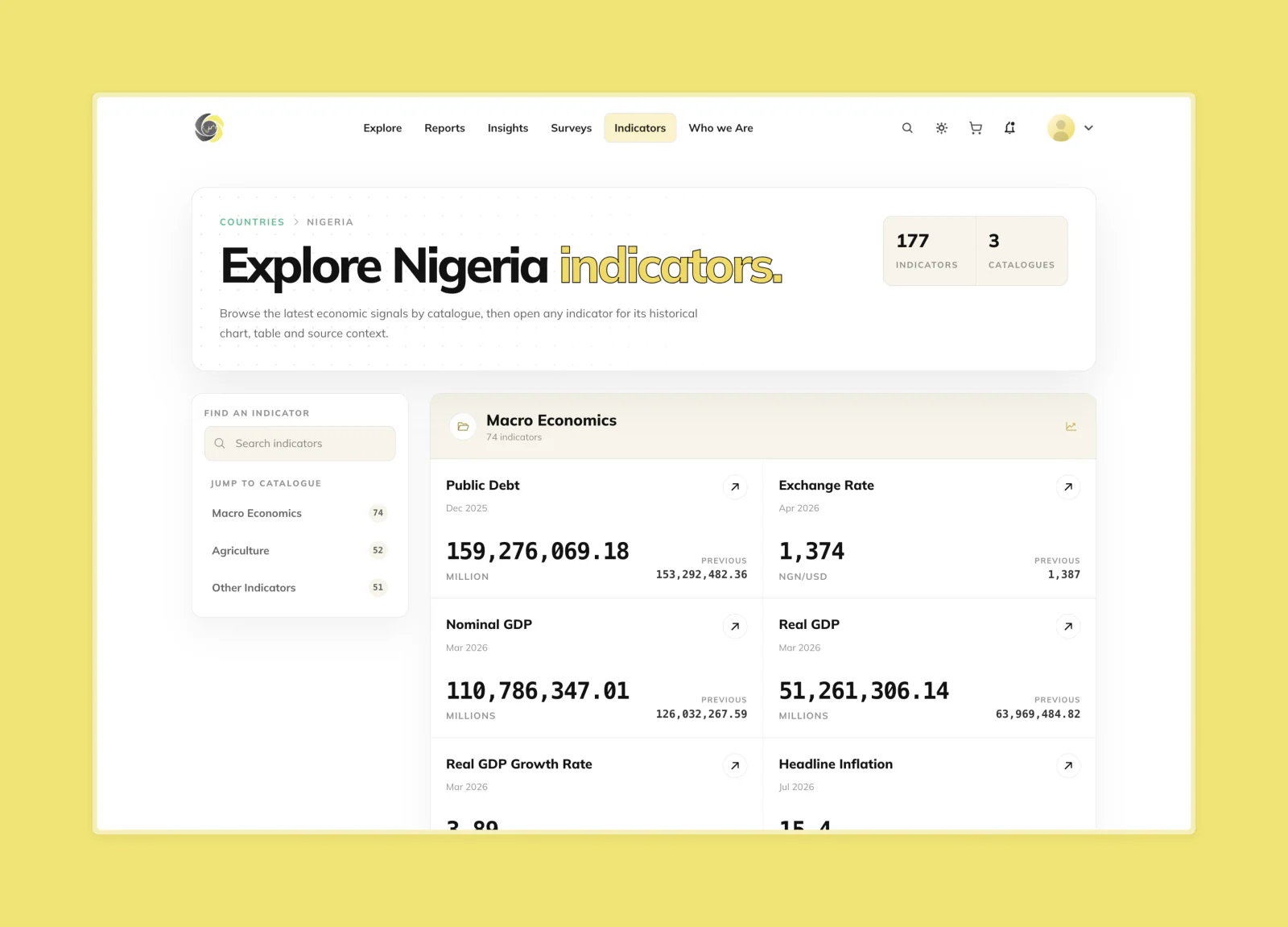Click the Nigeria breadcrumb text

click(330, 222)
